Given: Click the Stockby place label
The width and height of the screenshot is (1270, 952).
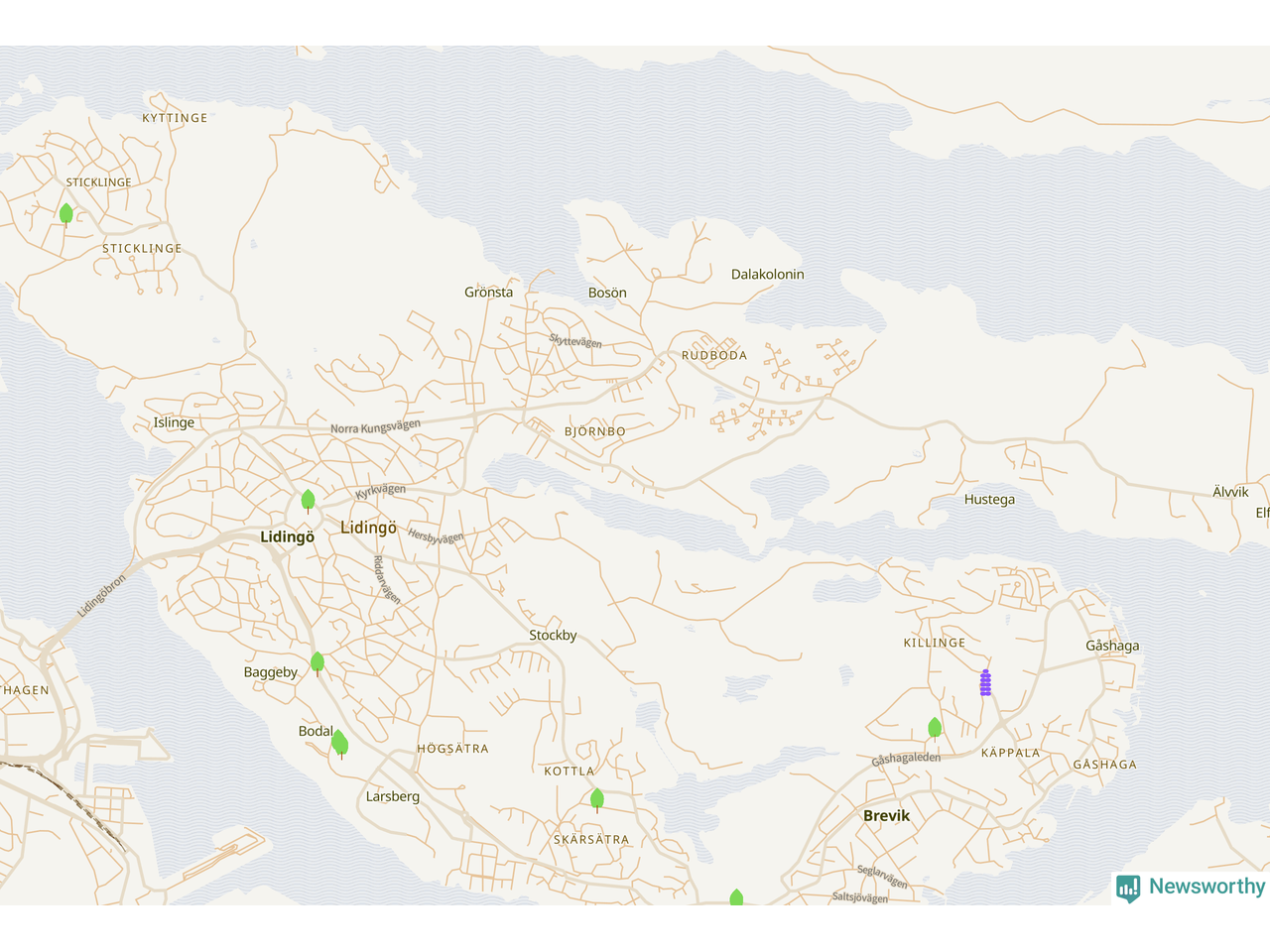Looking at the screenshot, I should [x=553, y=636].
